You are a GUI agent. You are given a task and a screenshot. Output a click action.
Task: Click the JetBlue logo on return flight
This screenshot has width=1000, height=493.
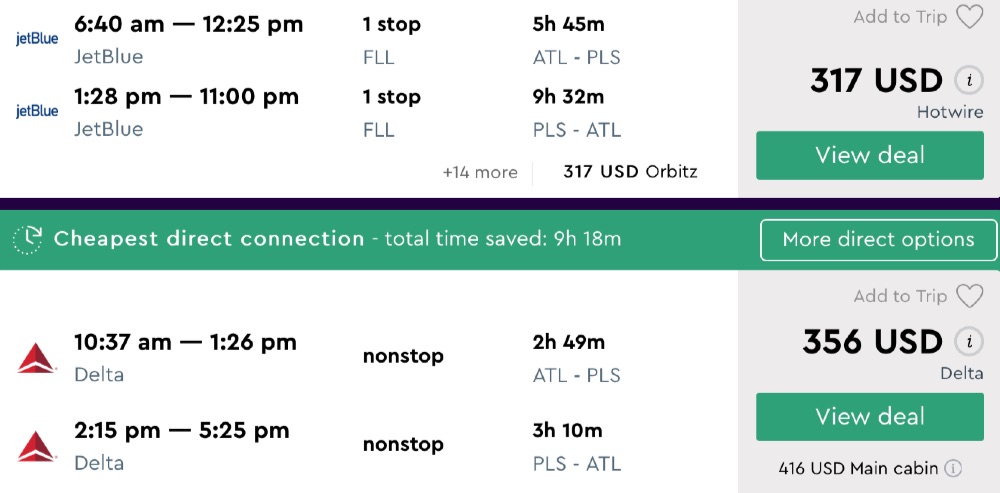coord(37,111)
